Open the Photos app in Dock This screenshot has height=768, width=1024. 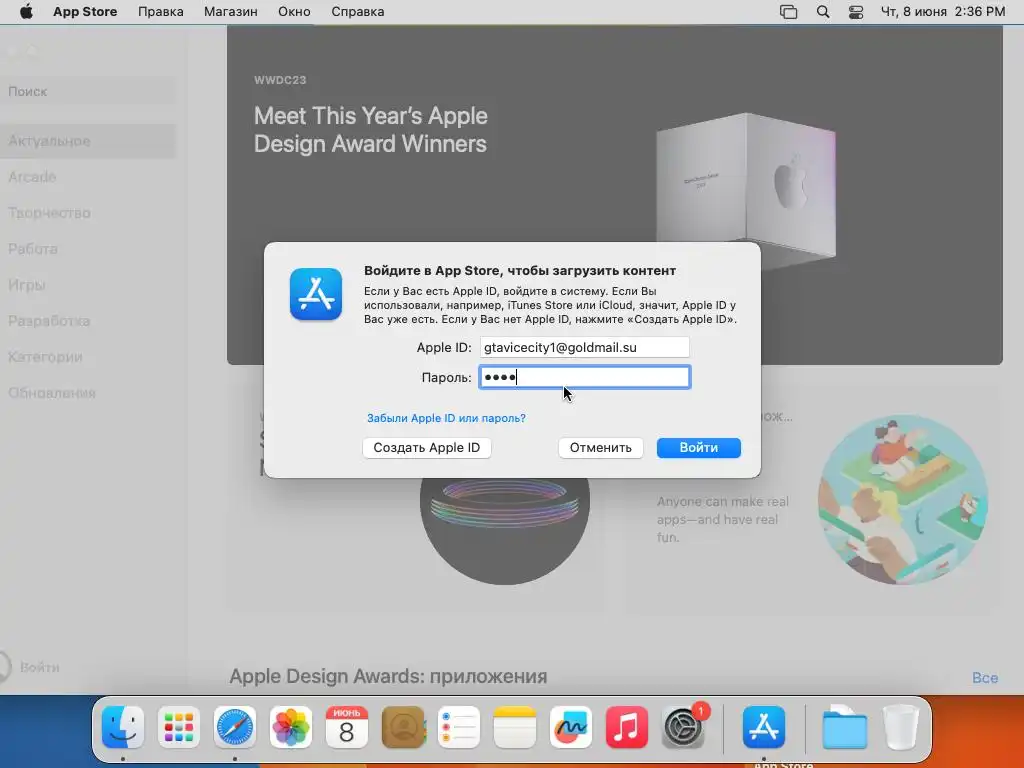(x=291, y=727)
